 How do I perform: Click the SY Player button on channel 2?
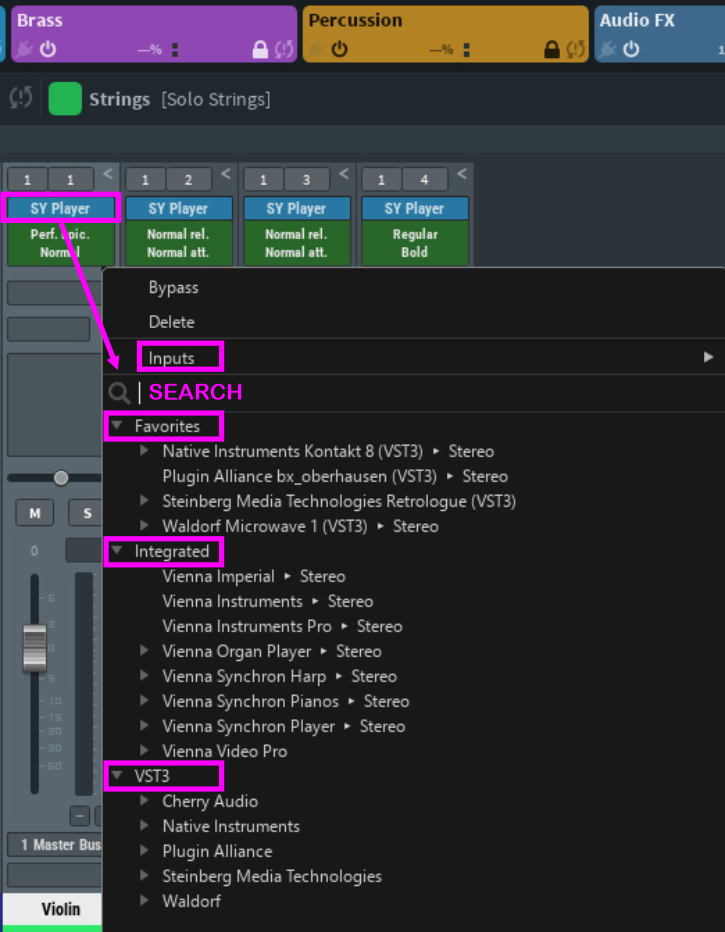(x=178, y=208)
